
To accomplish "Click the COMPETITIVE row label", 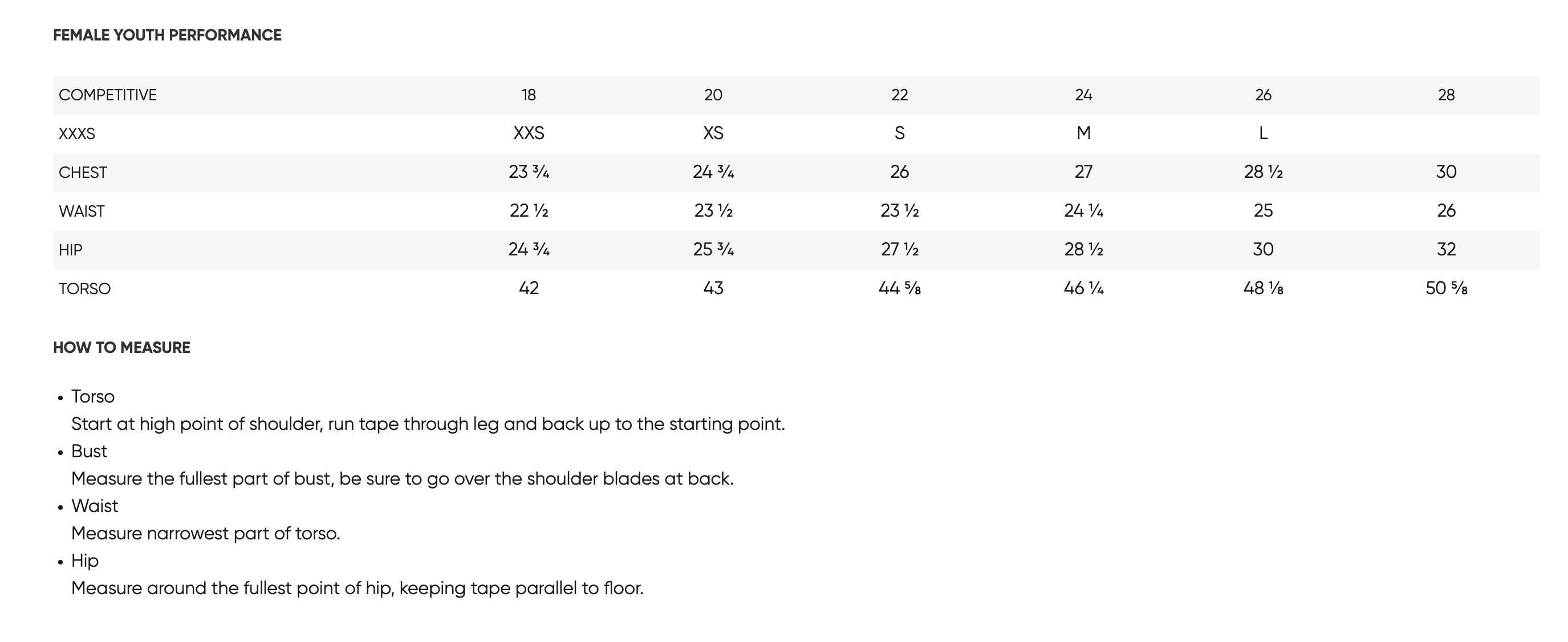I will tap(108, 95).
